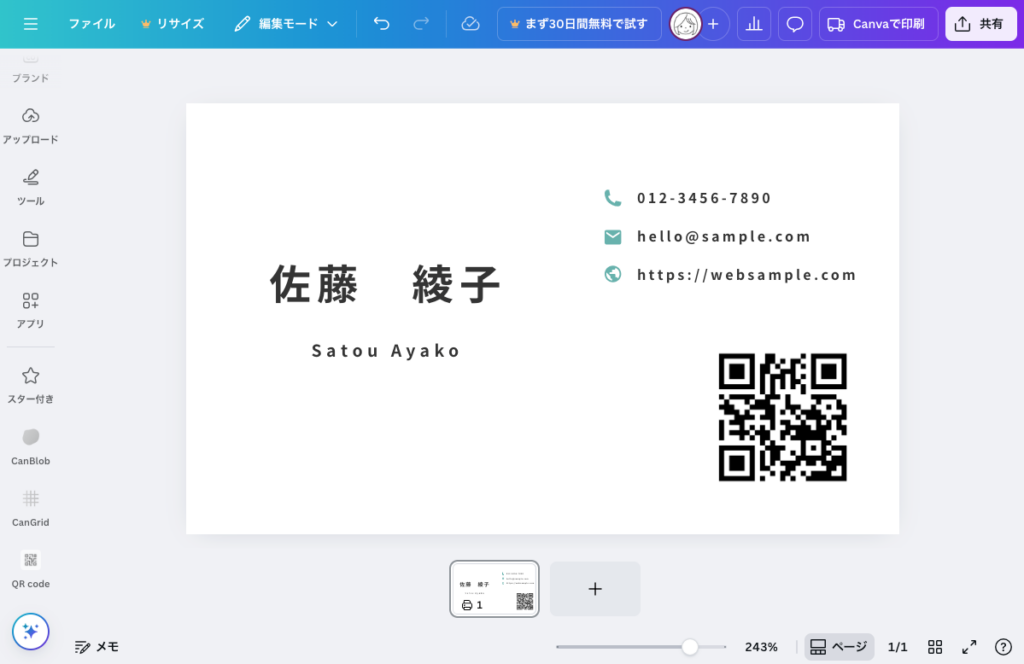The height and width of the screenshot is (664, 1024).
Task: Add a new page with plus tile
Action: coord(595,588)
